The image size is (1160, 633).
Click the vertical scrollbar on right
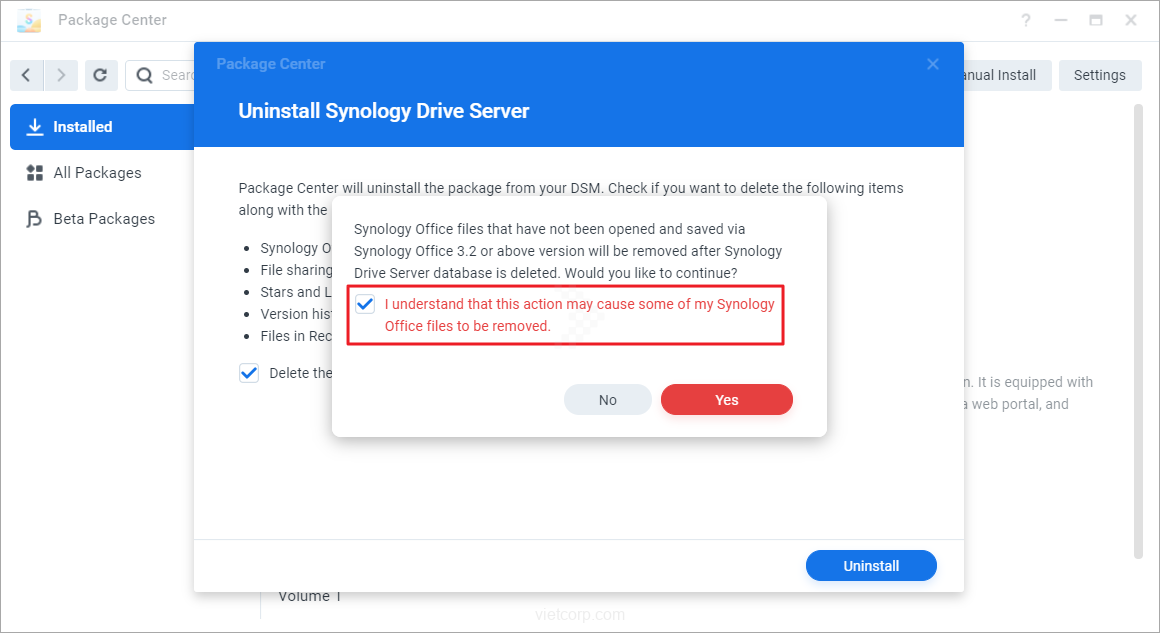coord(1138,330)
